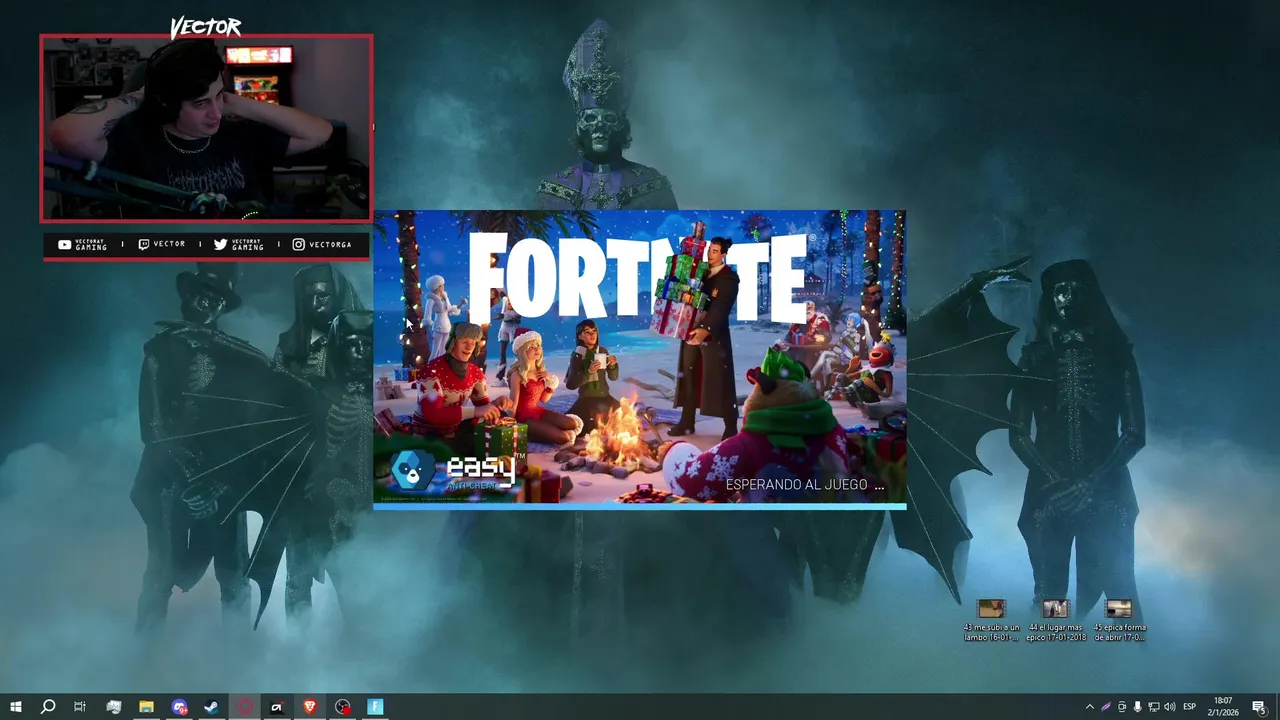Open the Windows Start menu
Viewport: 1280px width, 720px height.
pyautogui.click(x=15, y=707)
